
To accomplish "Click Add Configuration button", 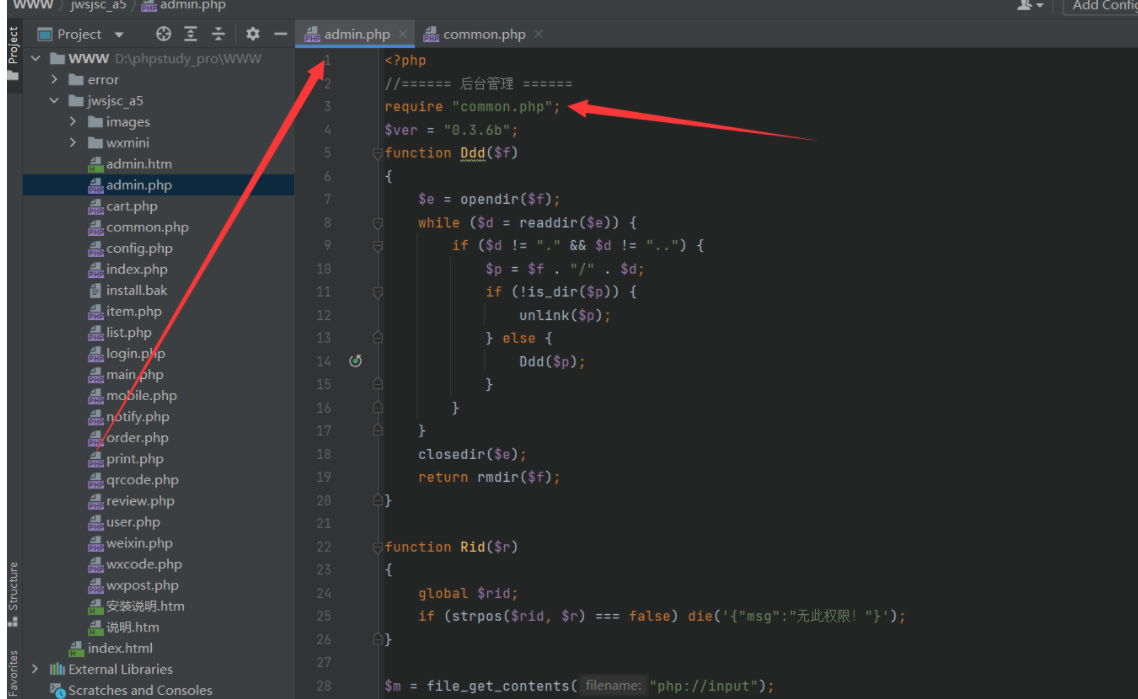I will (1102, 6).
